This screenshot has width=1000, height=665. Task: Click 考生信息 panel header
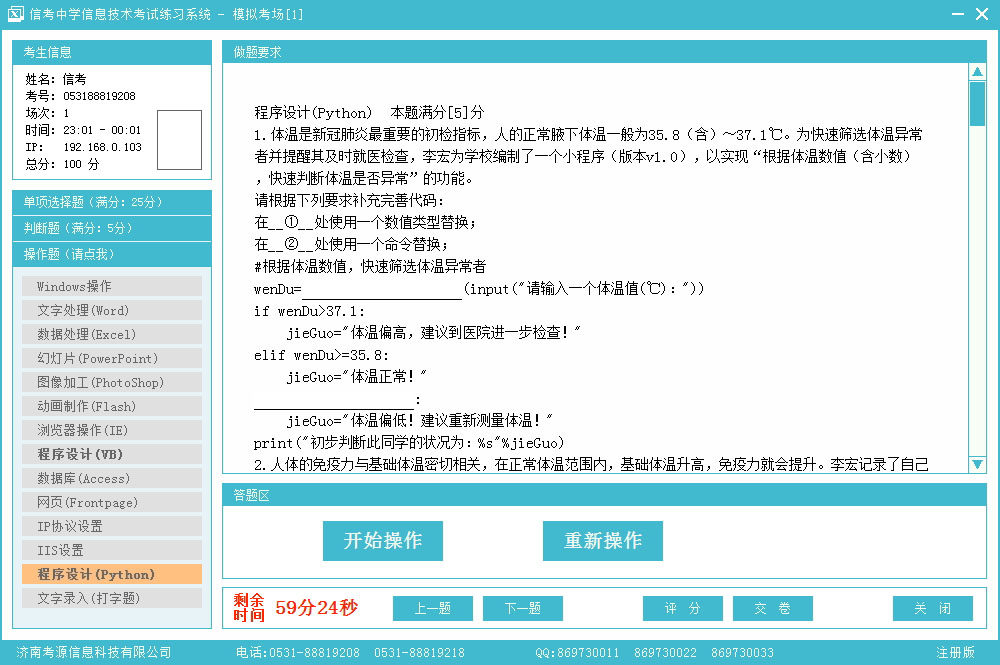112,52
